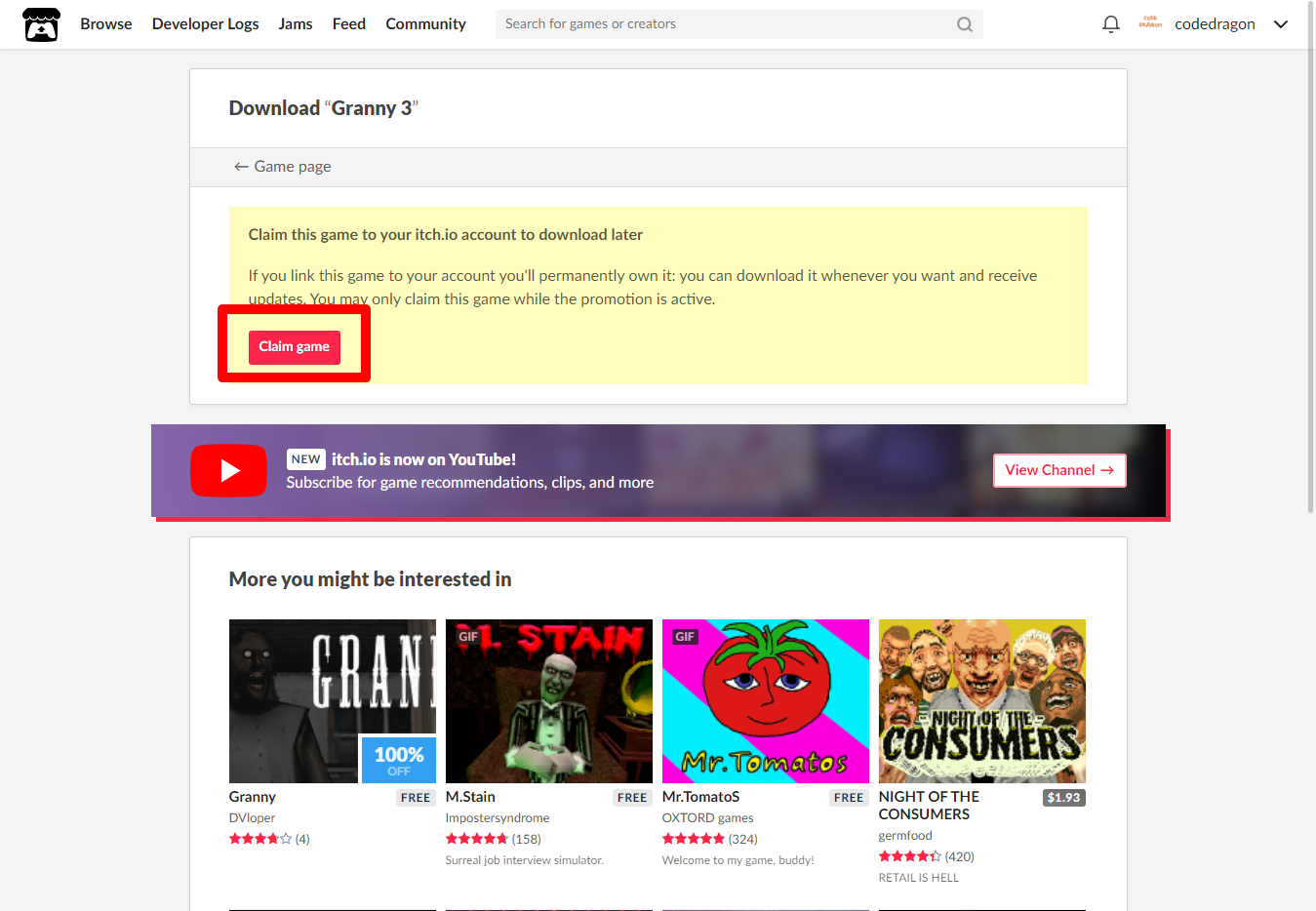1316x911 pixels.
Task: Click Mr.TomatoS star rating (324)
Action: pyautogui.click(x=710, y=839)
